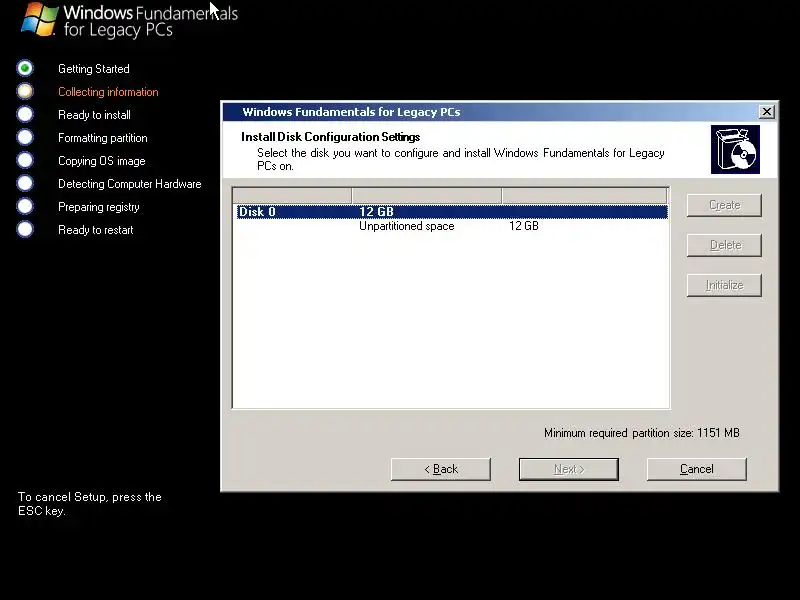This screenshot has width=800, height=600.
Task: Click the Ready to restart label
Action: [x=95, y=230]
